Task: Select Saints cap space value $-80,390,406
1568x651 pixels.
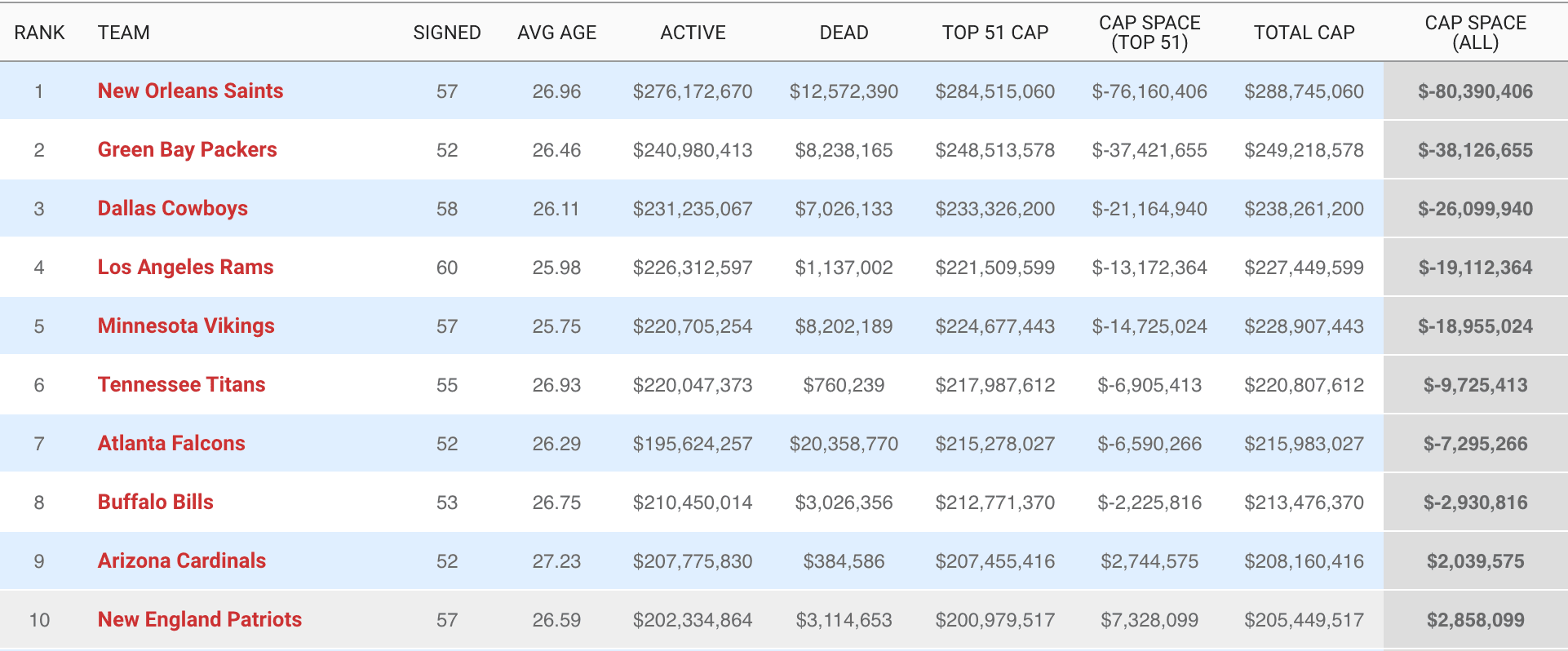Action: pyautogui.click(x=1475, y=91)
